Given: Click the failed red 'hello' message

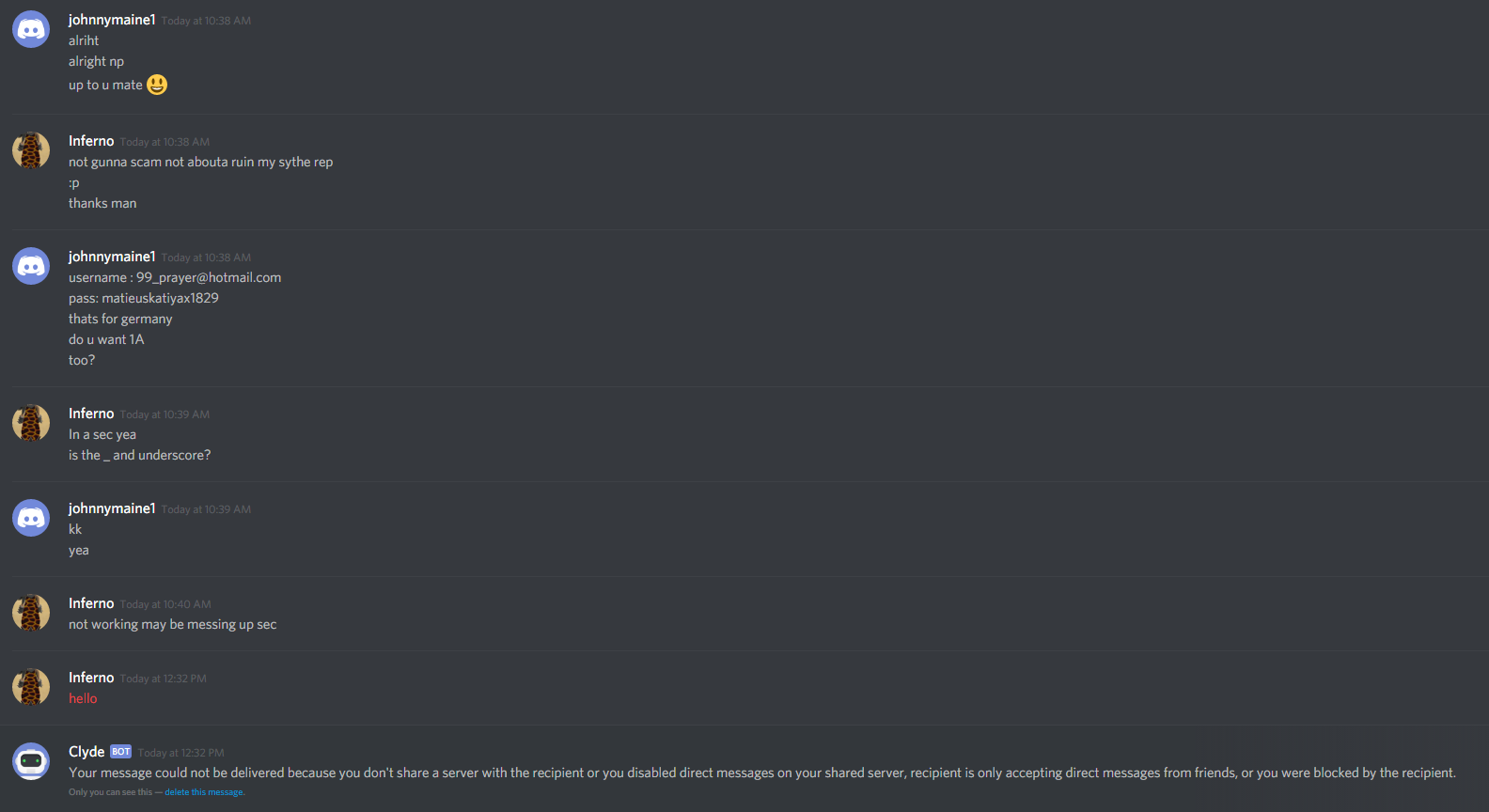Looking at the screenshot, I should [x=83, y=698].
